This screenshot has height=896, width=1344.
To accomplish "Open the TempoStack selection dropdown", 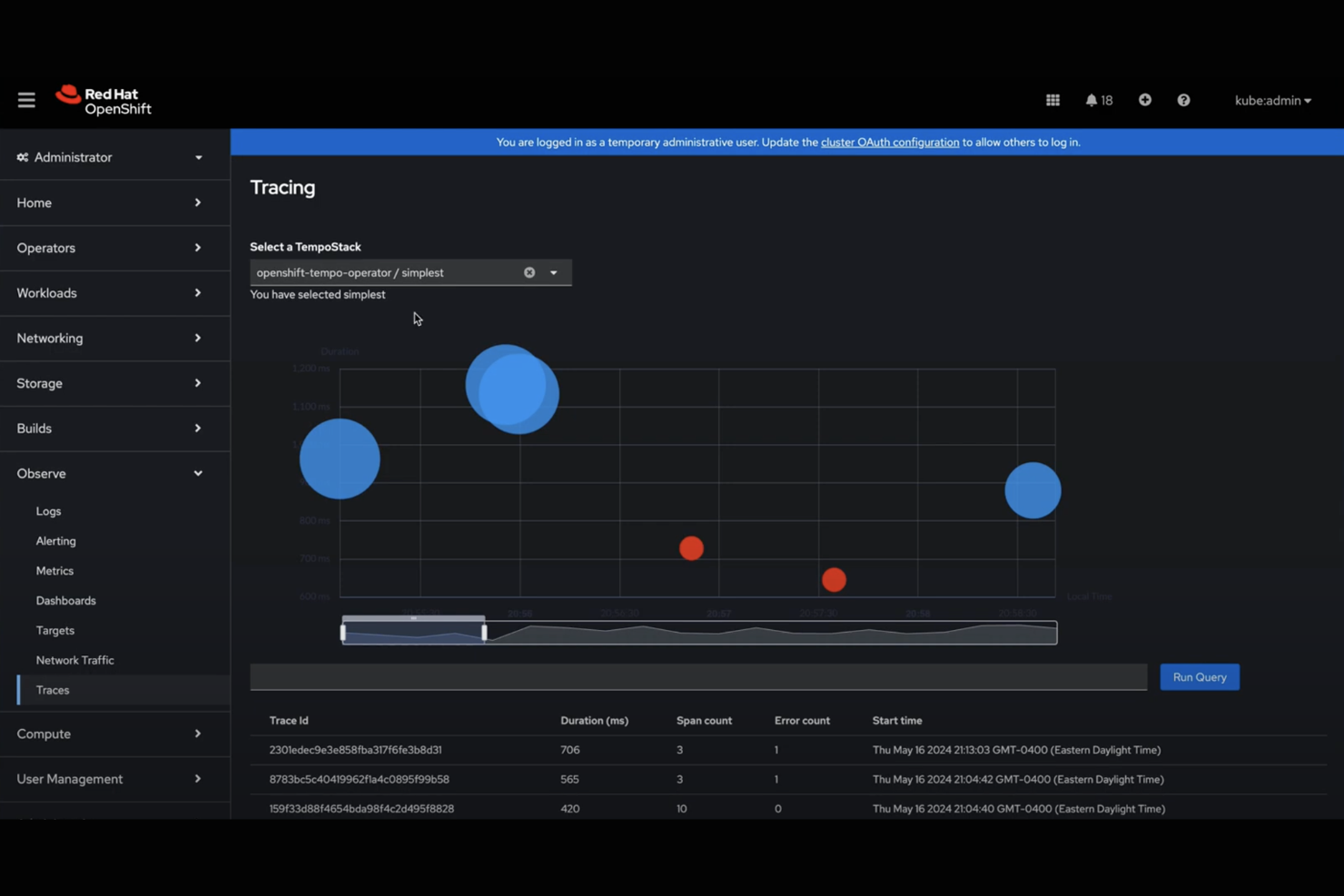I will click(x=552, y=271).
